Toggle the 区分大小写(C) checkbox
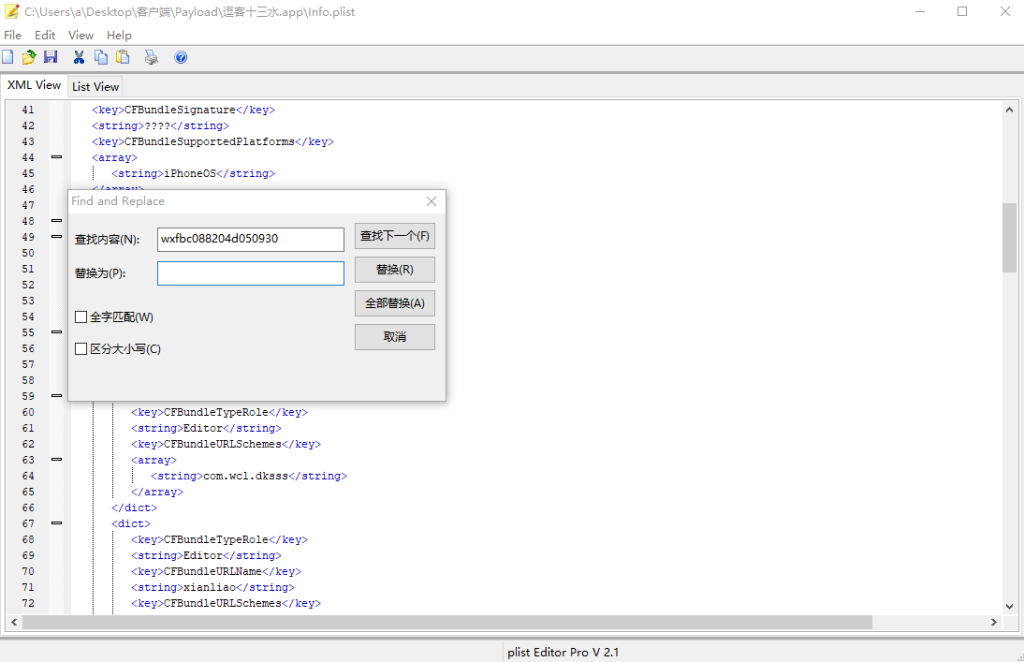The width and height of the screenshot is (1024, 662). point(81,349)
